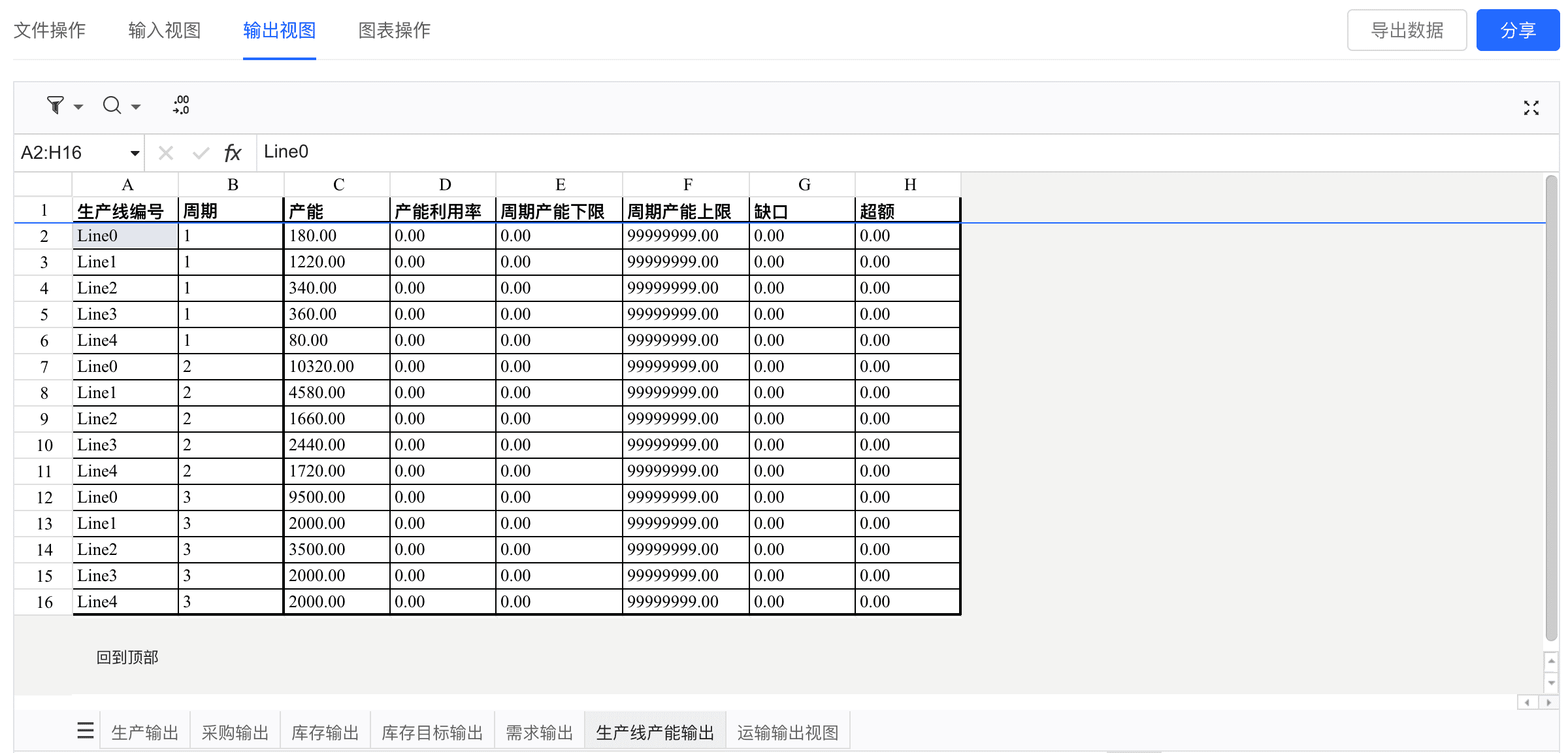Switch to the 采购输出 sheet tab
The width and height of the screenshot is (1568, 753).
coord(235,732)
